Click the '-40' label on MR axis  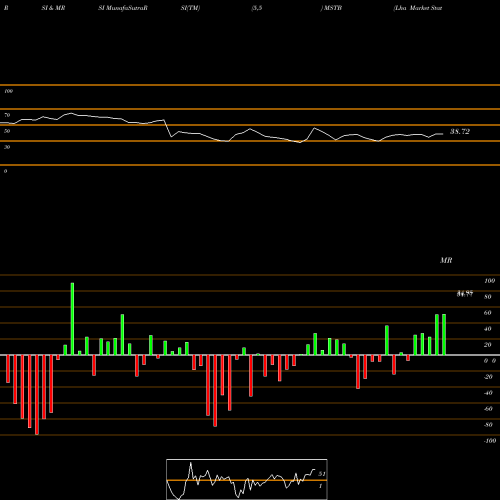(488, 393)
